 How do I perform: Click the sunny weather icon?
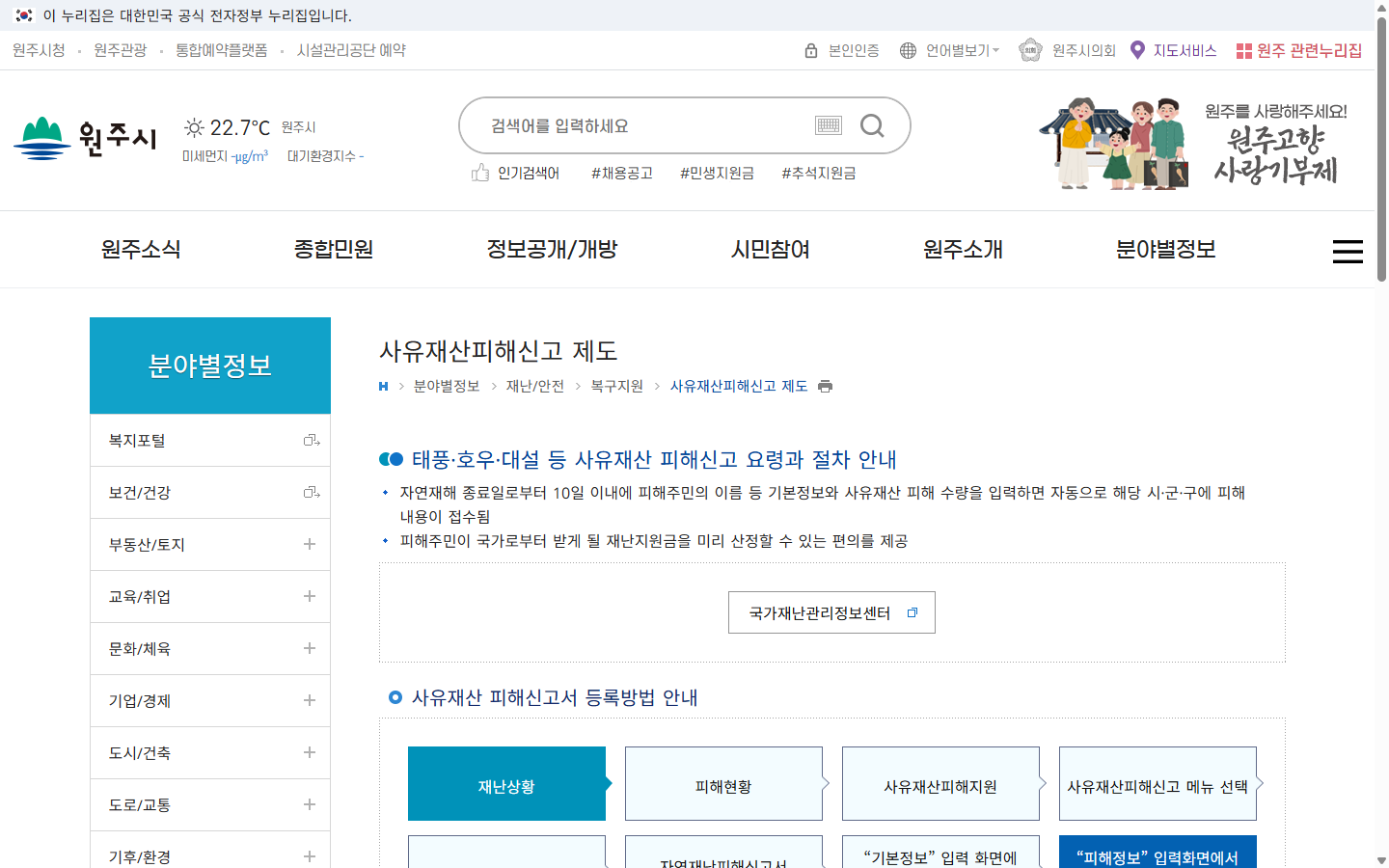[194, 127]
